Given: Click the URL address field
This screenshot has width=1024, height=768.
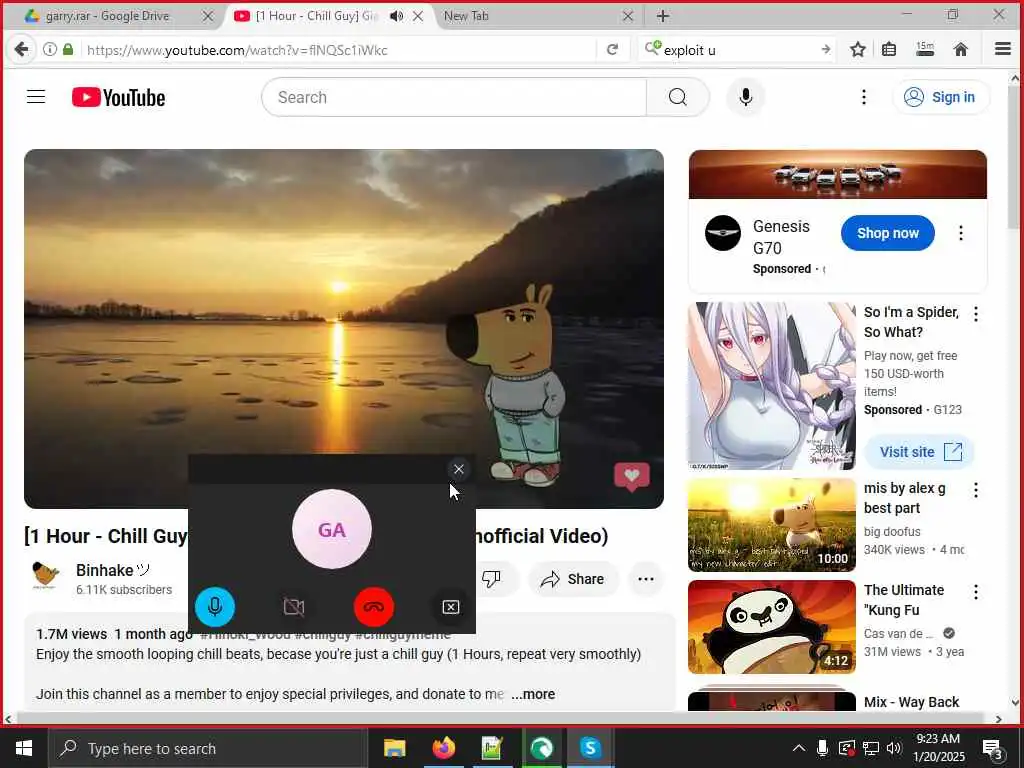Looking at the screenshot, I should (x=336, y=50).
